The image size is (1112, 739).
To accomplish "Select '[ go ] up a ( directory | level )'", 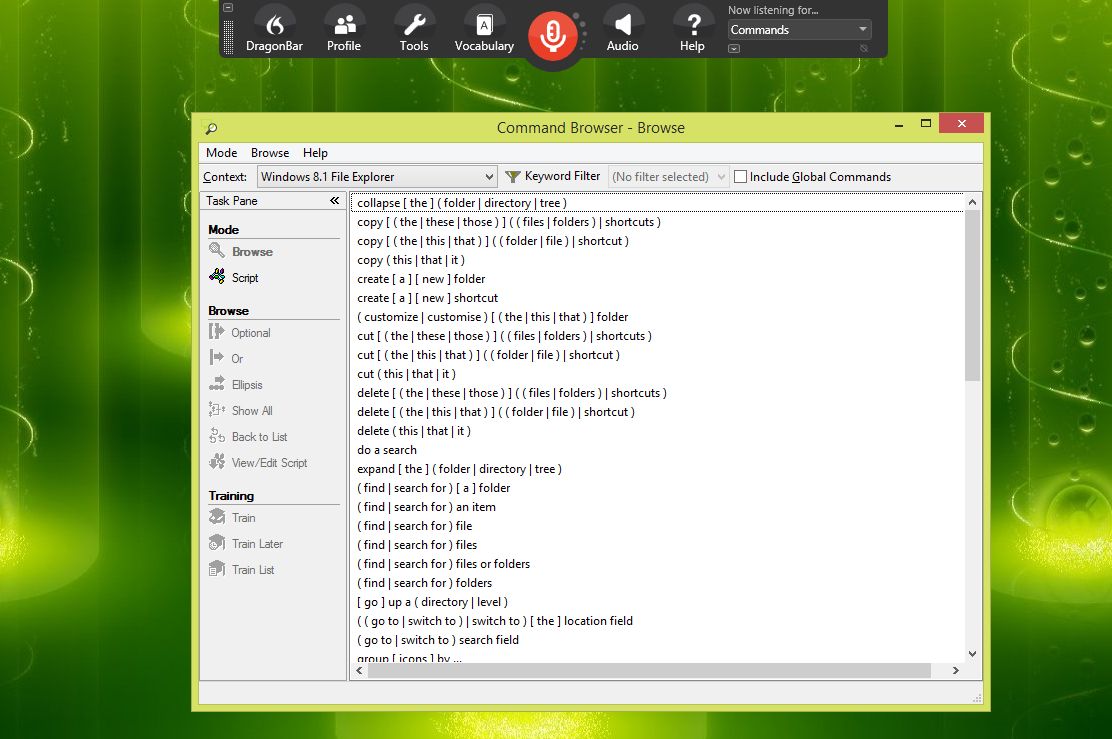I will click(x=657, y=602).
